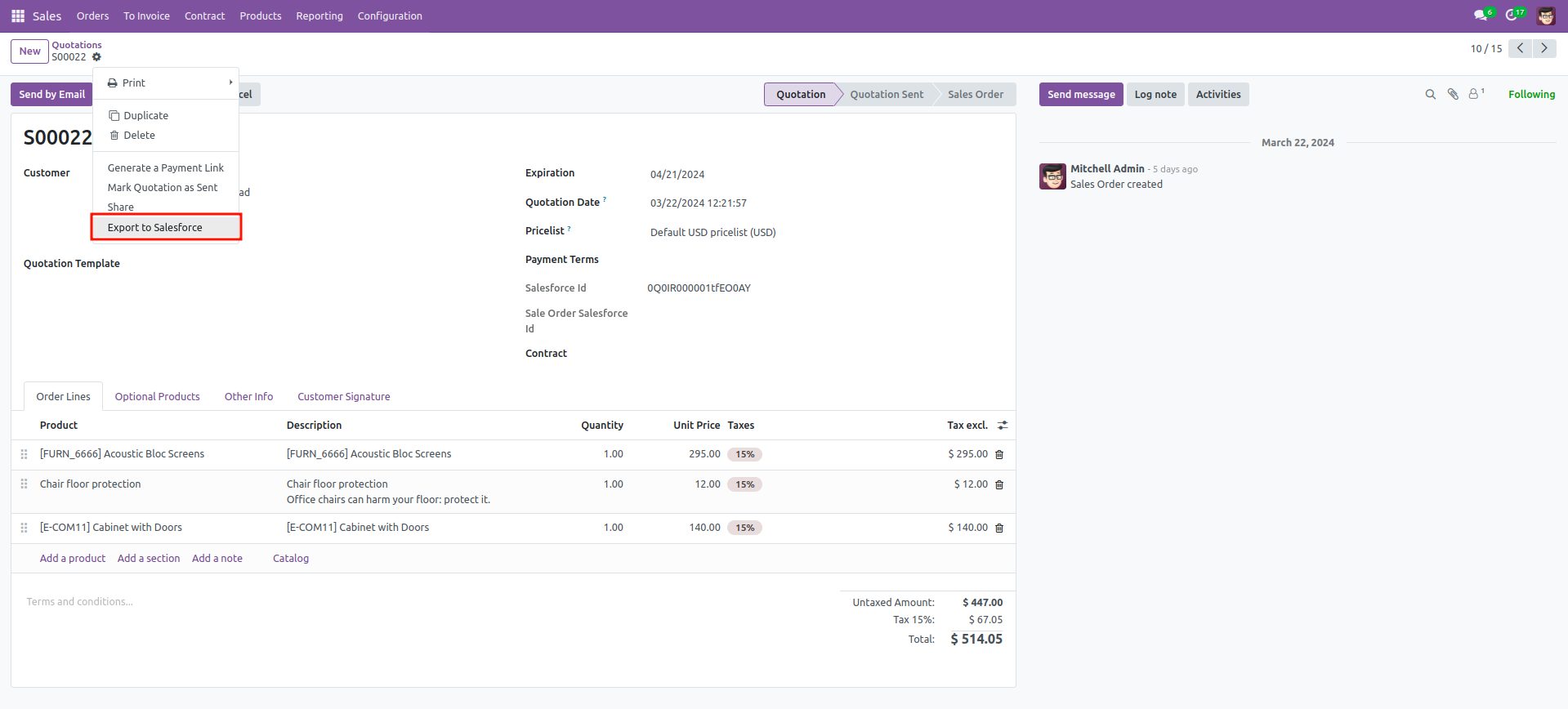The height and width of the screenshot is (709, 1568).
Task: Delete the Chair floor protection order line
Action: [999, 484]
